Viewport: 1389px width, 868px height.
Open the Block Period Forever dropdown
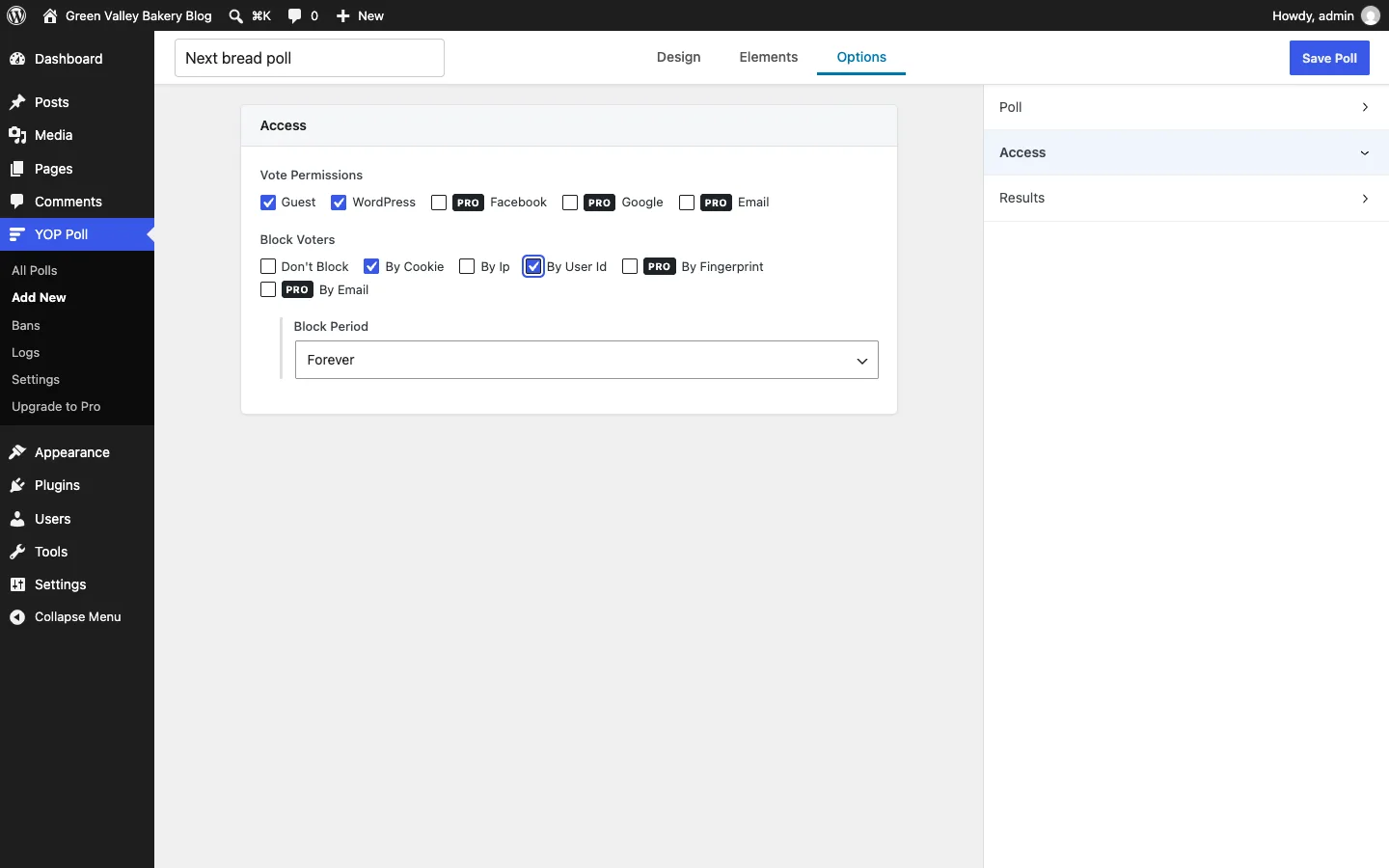pyautogui.click(x=586, y=360)
